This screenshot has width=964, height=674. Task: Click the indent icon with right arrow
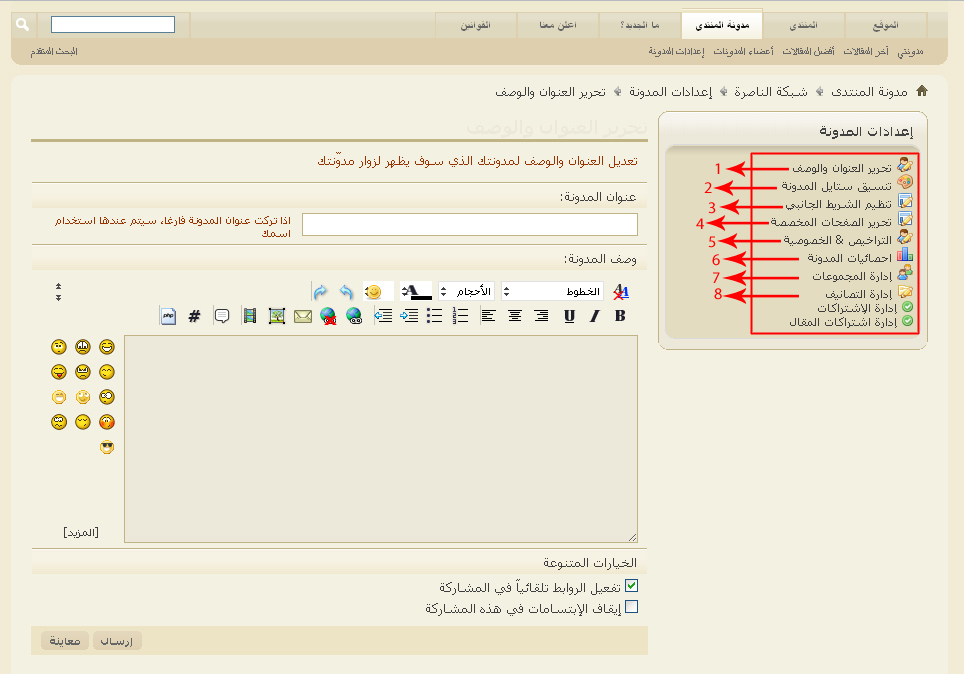[409, 315]
